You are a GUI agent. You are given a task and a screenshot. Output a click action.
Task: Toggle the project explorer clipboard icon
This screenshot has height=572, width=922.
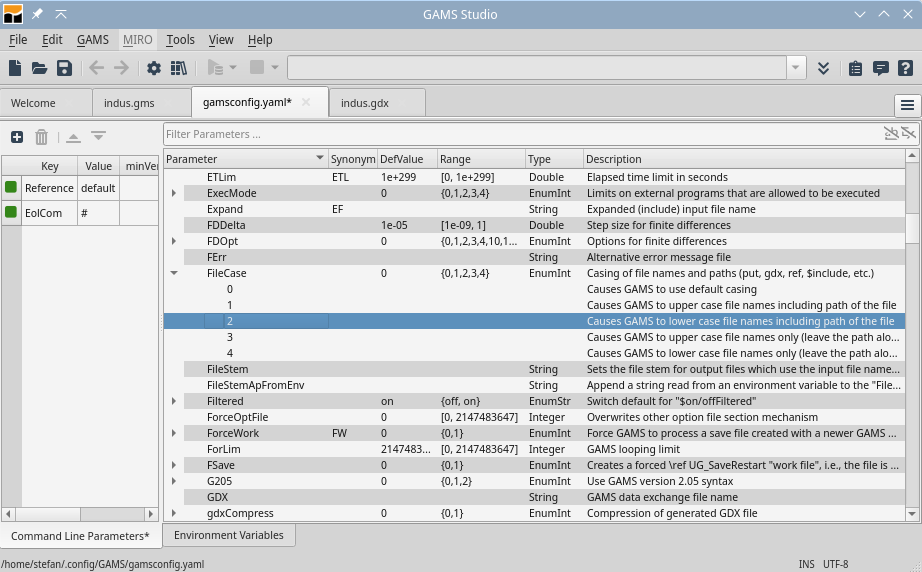pyautogui.click(x=855, y=68)
